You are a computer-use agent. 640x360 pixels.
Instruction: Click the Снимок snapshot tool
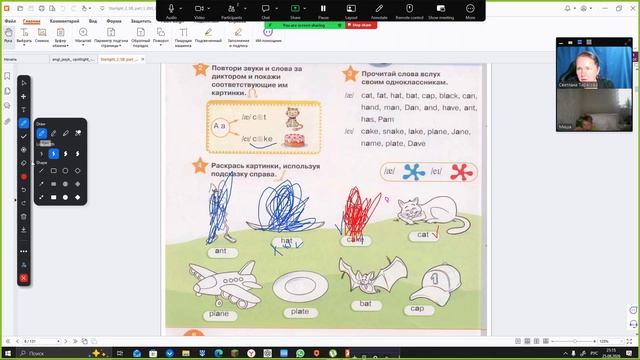[42, 36]
